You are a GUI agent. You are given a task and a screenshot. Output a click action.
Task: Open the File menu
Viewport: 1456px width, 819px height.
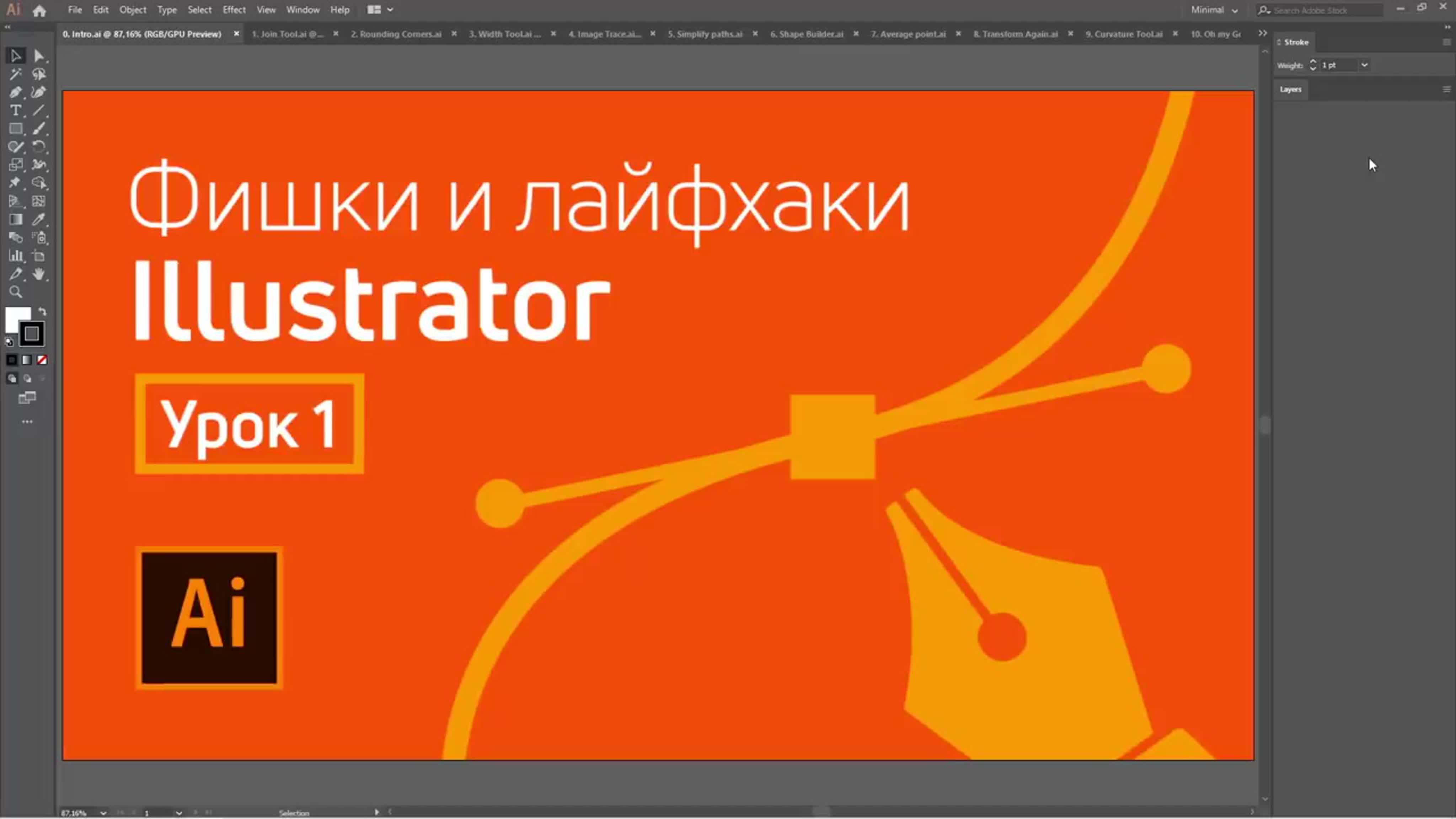pyautogui.click(x=75, y=10)
